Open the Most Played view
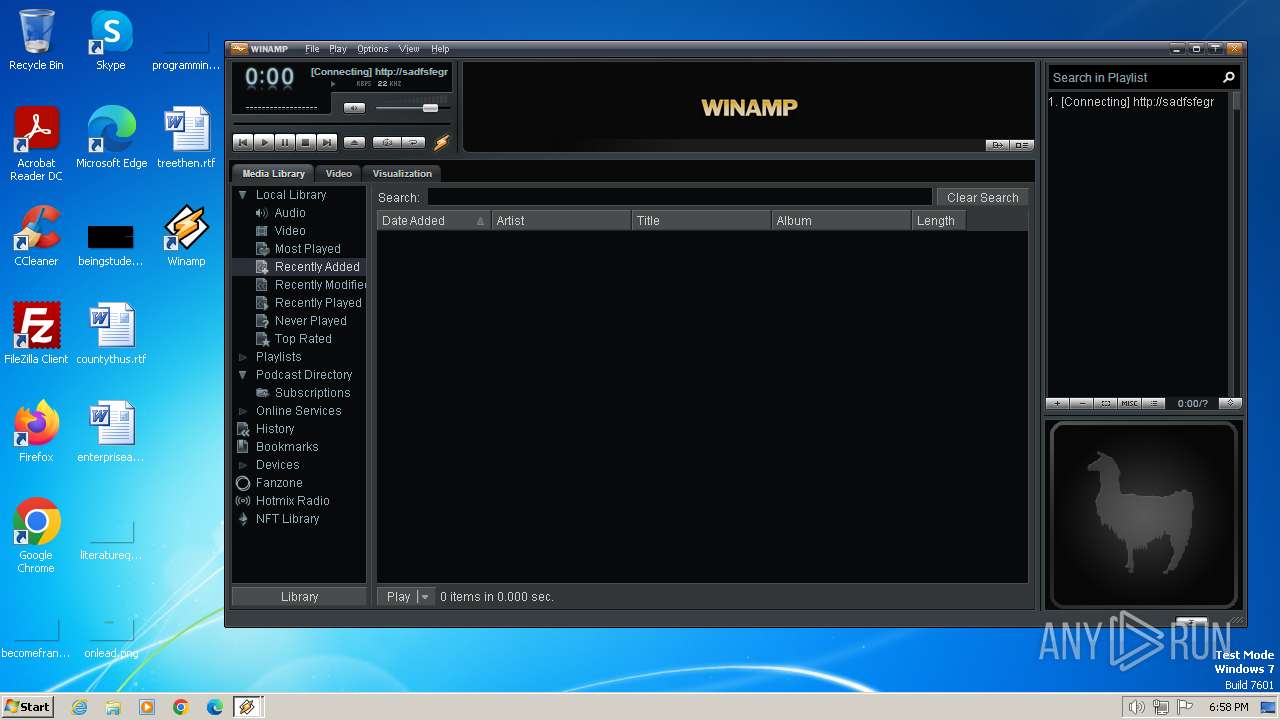Screen dimensions: 1280x720 [x=307, y=249]
